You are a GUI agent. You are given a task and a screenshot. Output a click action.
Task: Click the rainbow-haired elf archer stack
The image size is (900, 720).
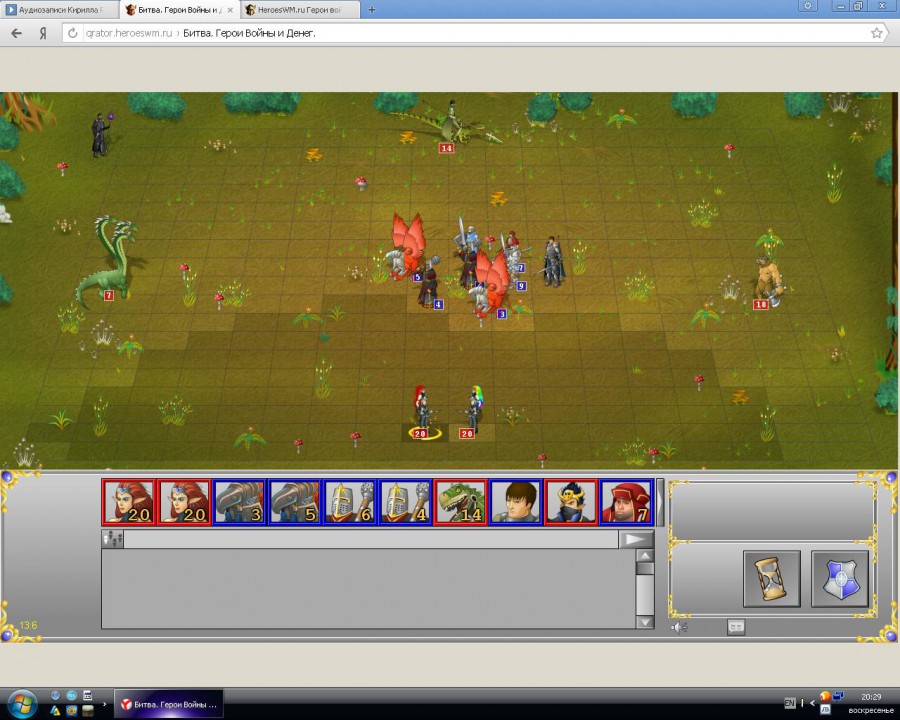click(x=472, y=411)
